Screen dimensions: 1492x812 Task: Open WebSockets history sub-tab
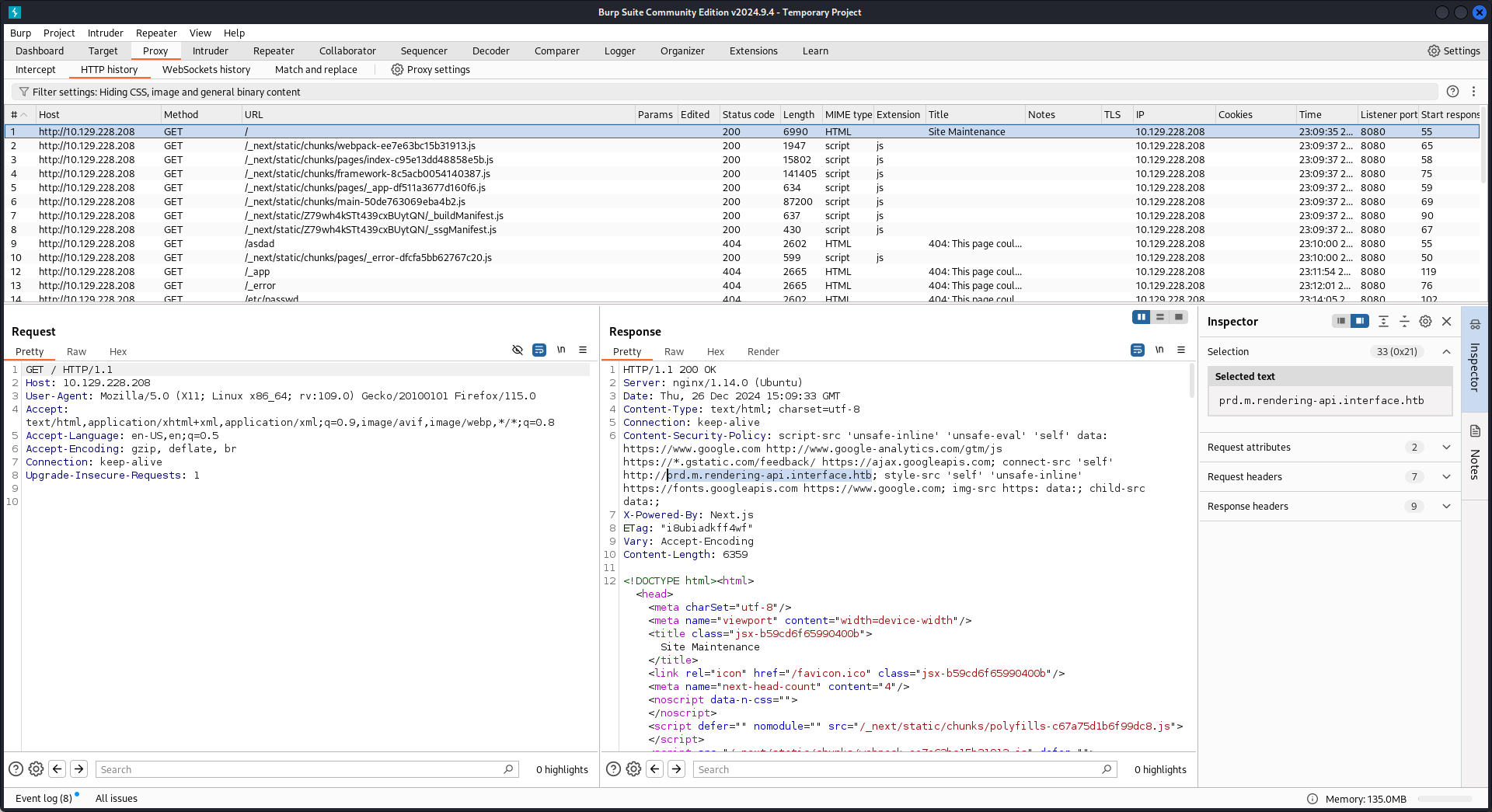(206, 69)
